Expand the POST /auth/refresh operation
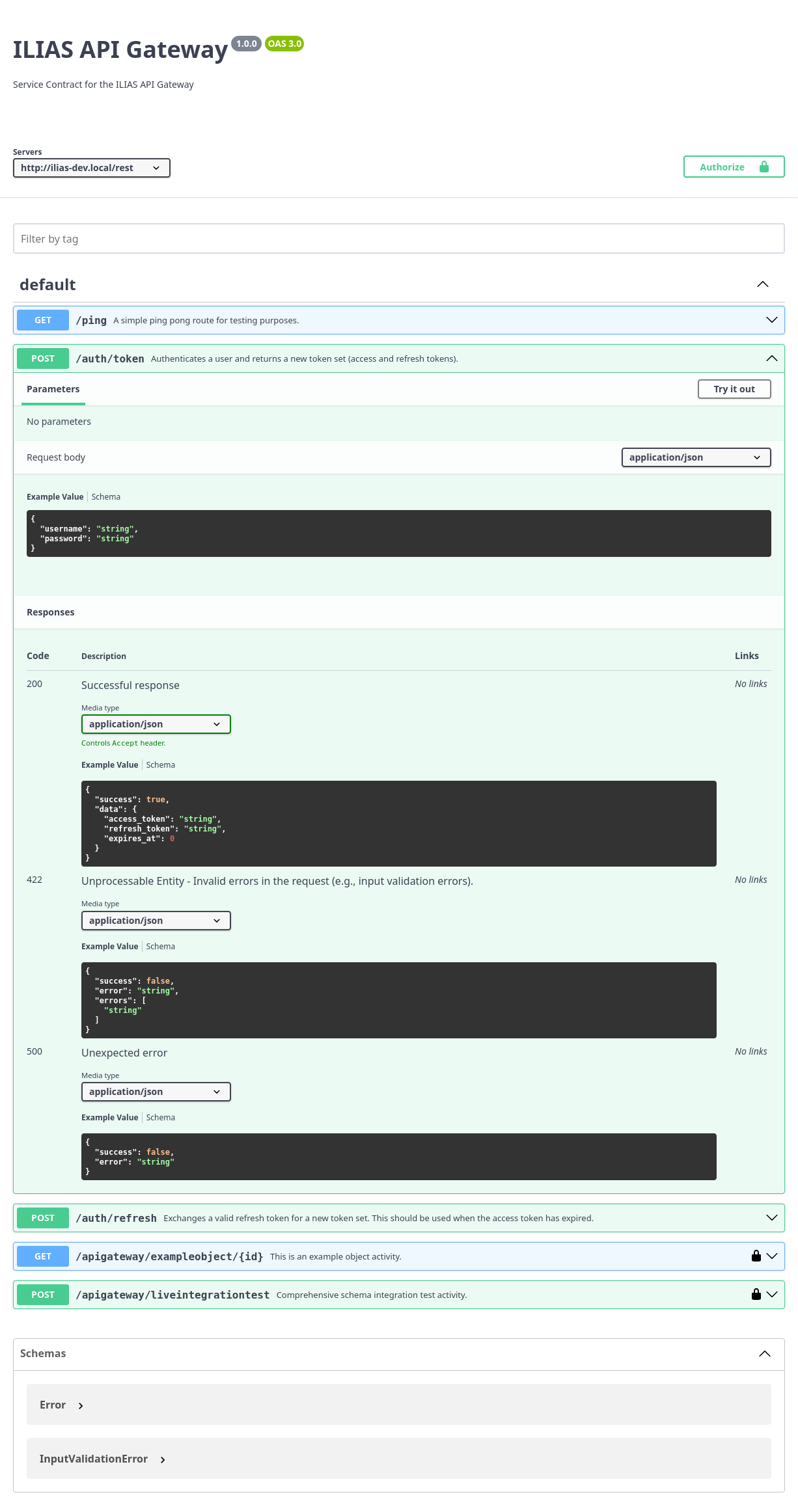The width and height of the screenshot is (798, 1512). pyautogui.click(x=772, y=1218)
